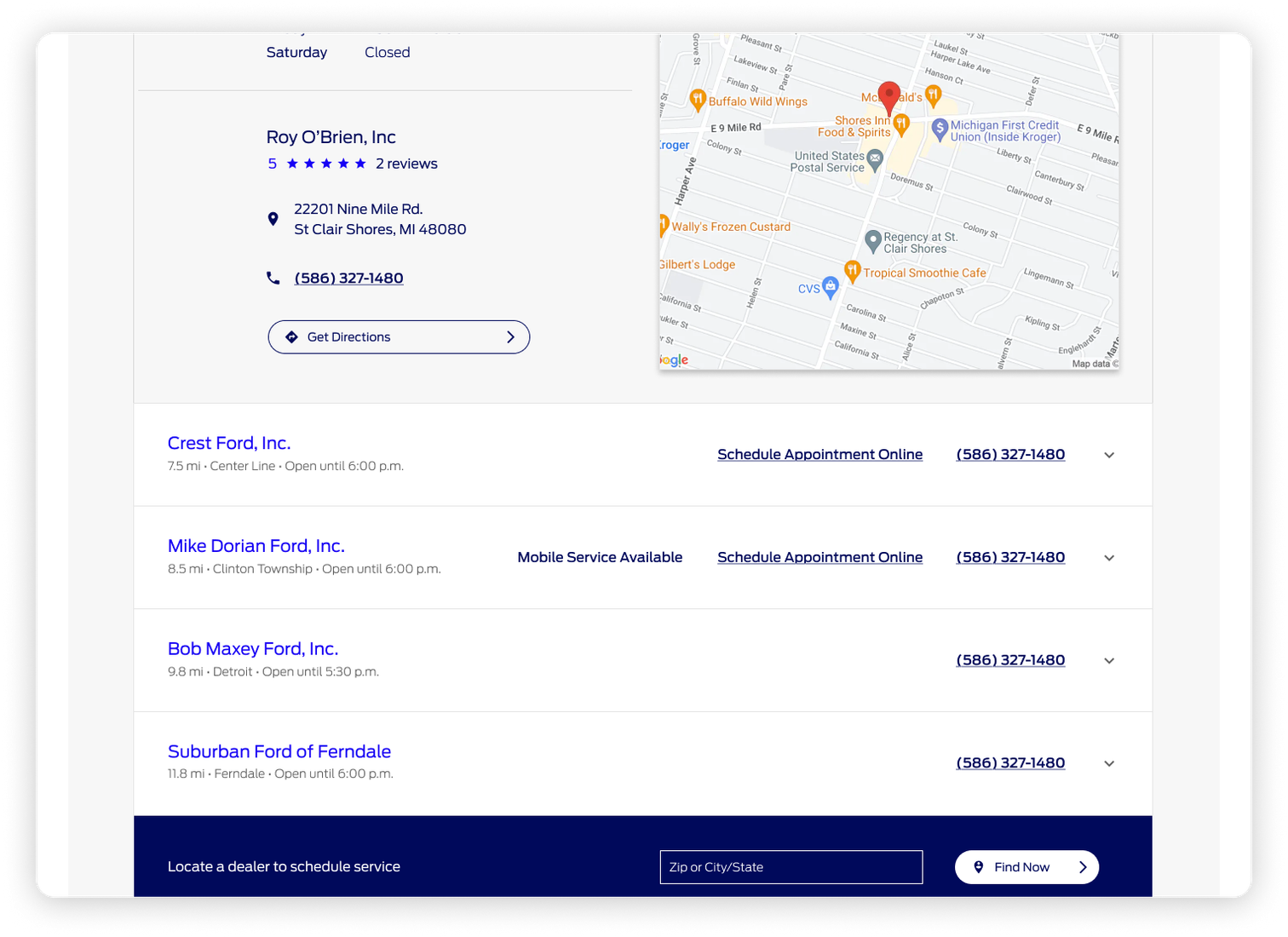Viewport: 1288px width, 937px height.
Task: Expand Bob Maxey Ford, Inc. details
Action: 1109,661
